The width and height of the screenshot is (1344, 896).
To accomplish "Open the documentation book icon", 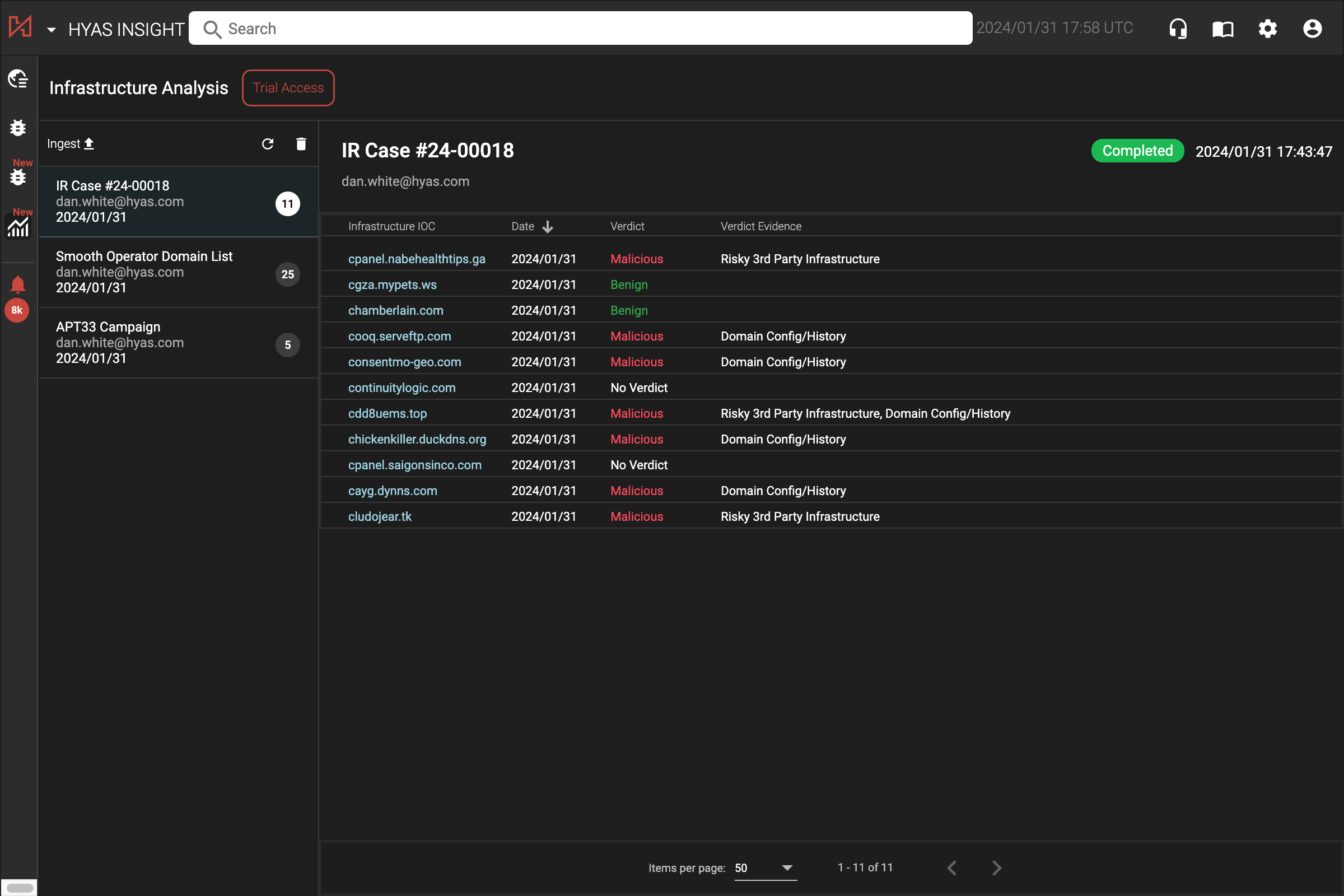I will pos(1223,28).
